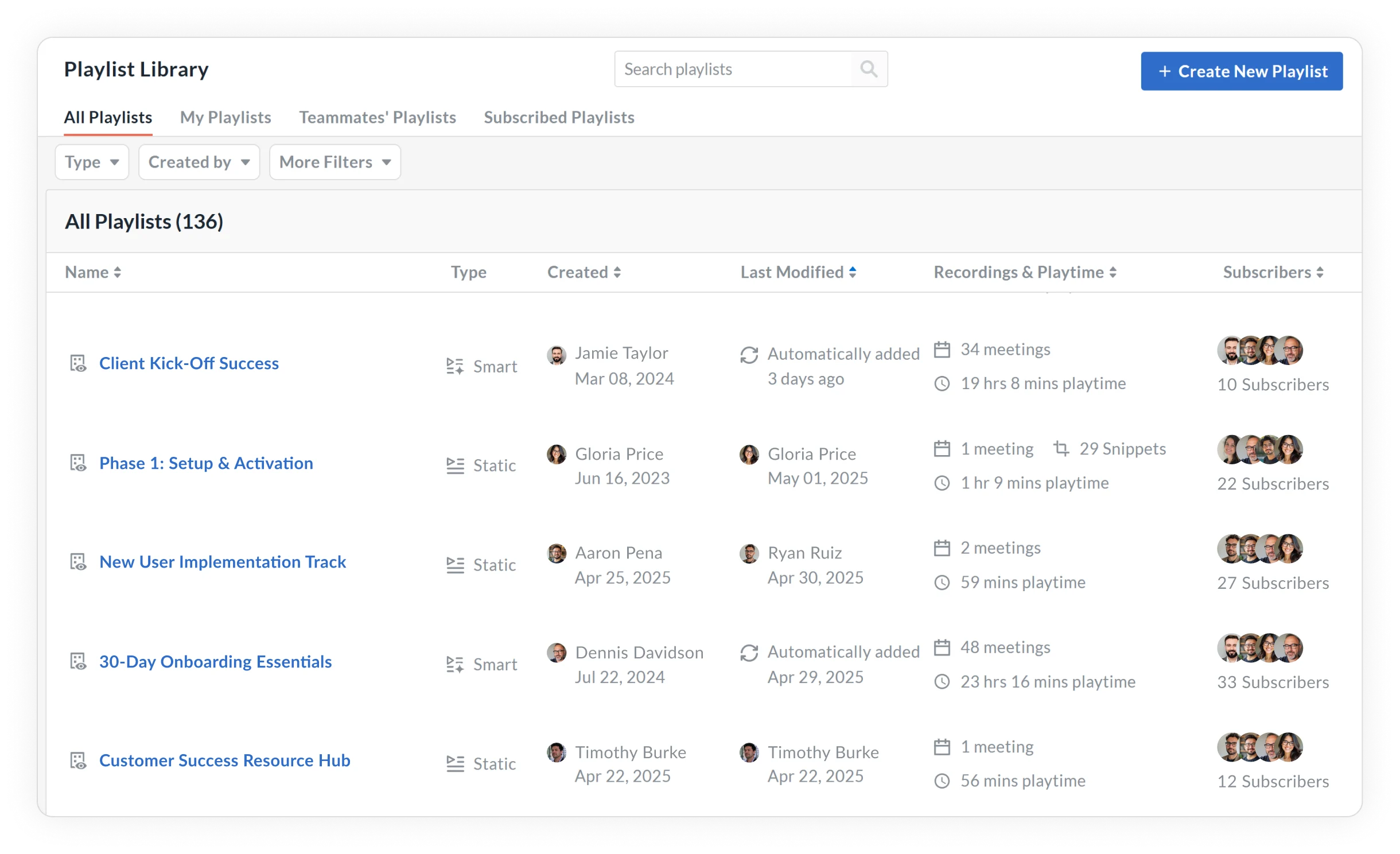1400x854 pixels.
Task: Click the search magnifier icon
Action: (869, 69)
